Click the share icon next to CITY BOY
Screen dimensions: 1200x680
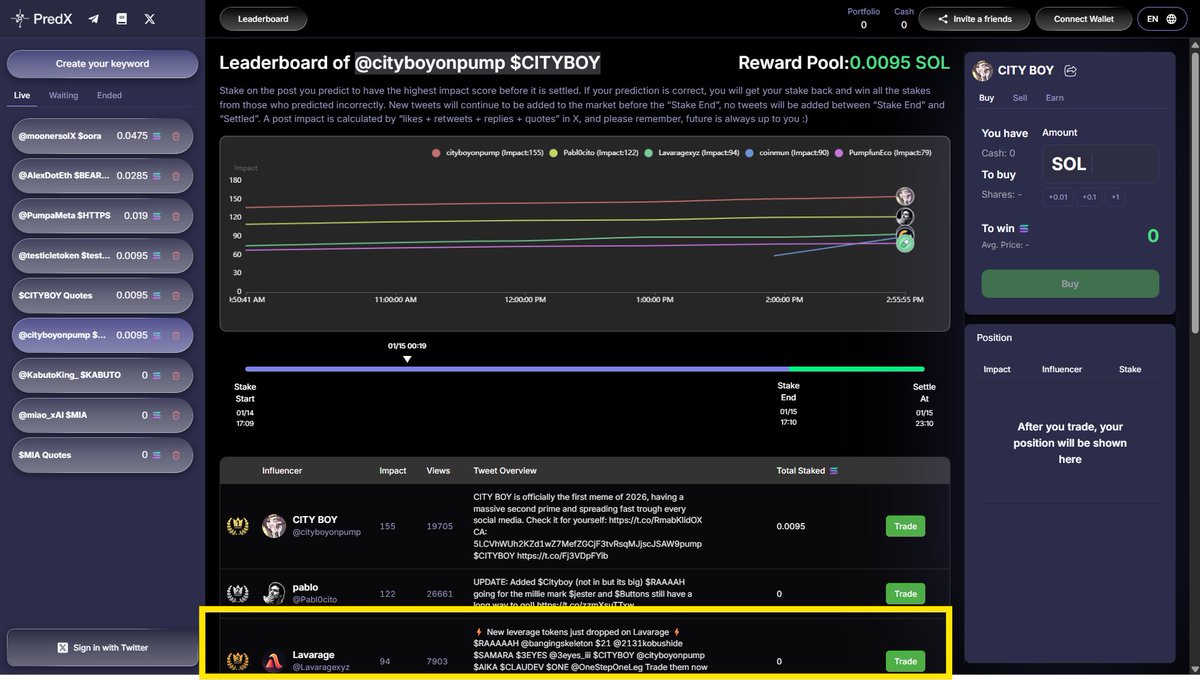pyautogui.click(x=1071, y=71)
